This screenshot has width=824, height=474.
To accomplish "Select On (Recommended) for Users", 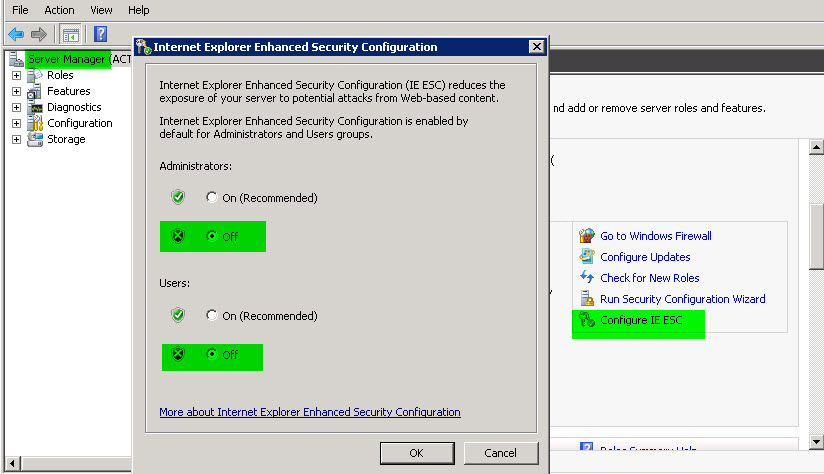I will pyautogui.click(x=211, y=315).
